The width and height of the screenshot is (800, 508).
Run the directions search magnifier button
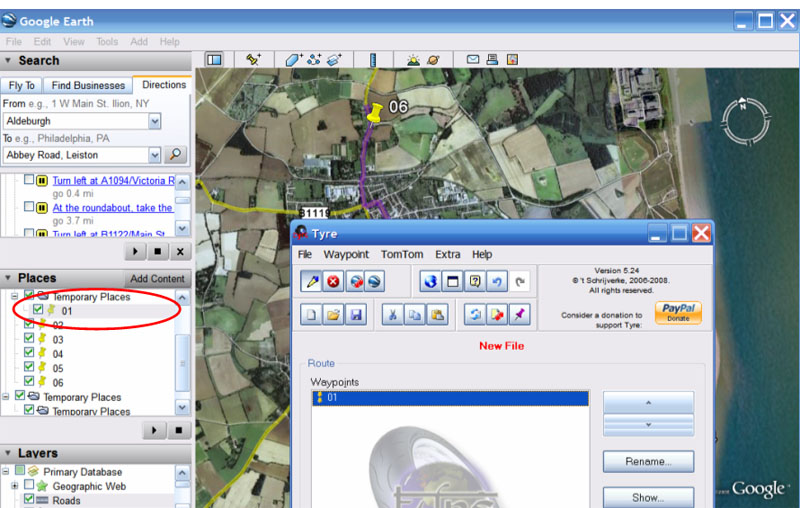[x=176, y=155]
